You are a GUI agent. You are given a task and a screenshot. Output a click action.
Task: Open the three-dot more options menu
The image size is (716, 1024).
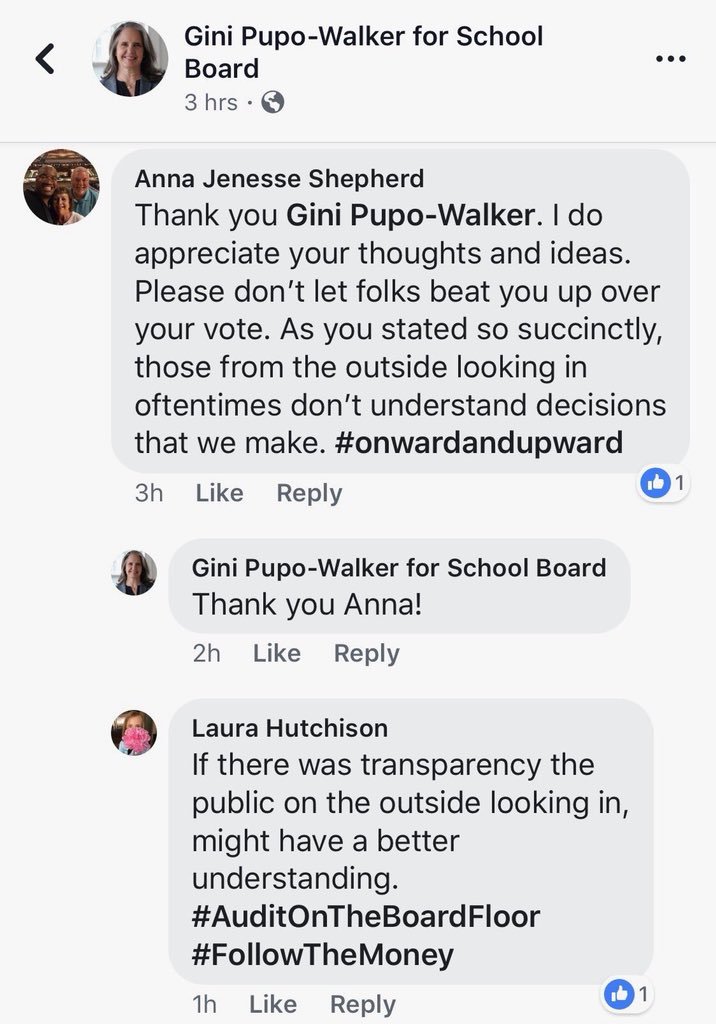(670, 59)
